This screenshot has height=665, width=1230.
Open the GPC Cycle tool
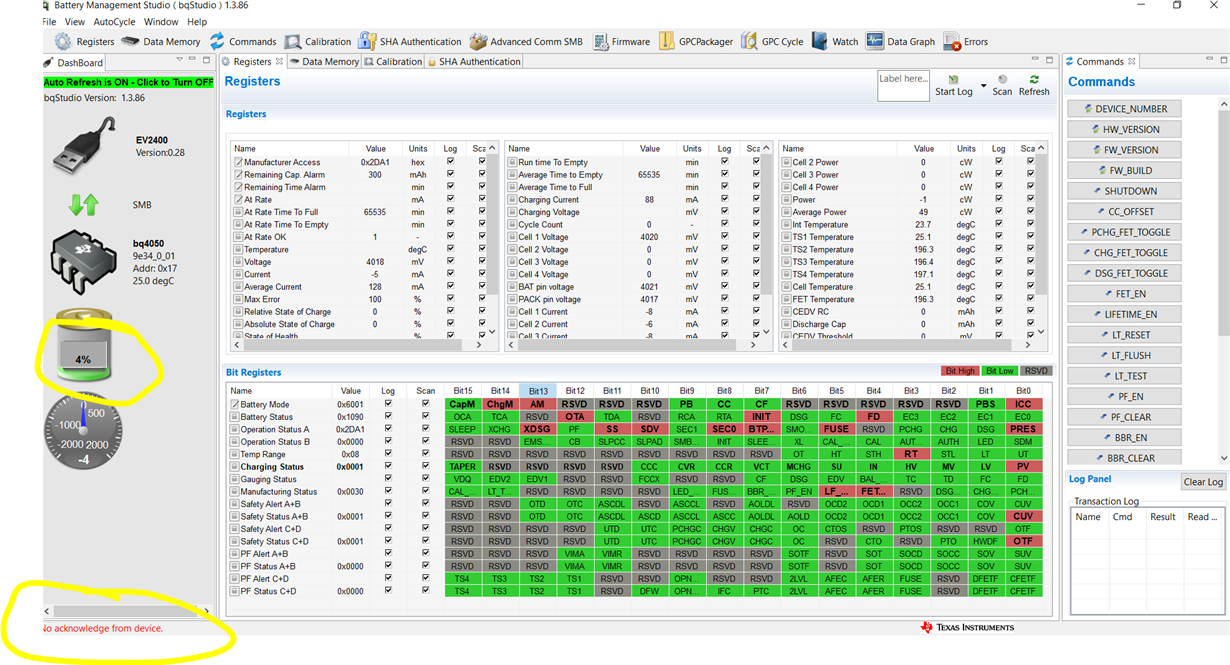point(772,42)
